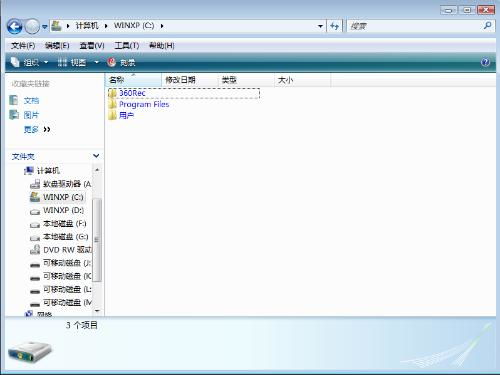This screenshot has width=500, height=375.
Task: Select the 360Rec folder icon
Action: point(112,93)
